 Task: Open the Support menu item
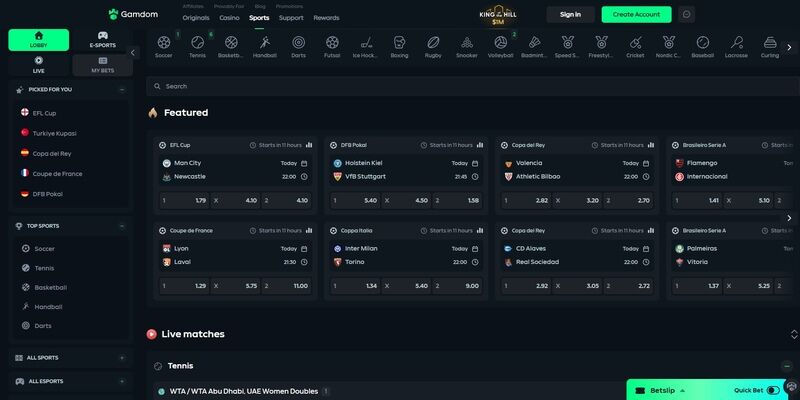[291, 18]
